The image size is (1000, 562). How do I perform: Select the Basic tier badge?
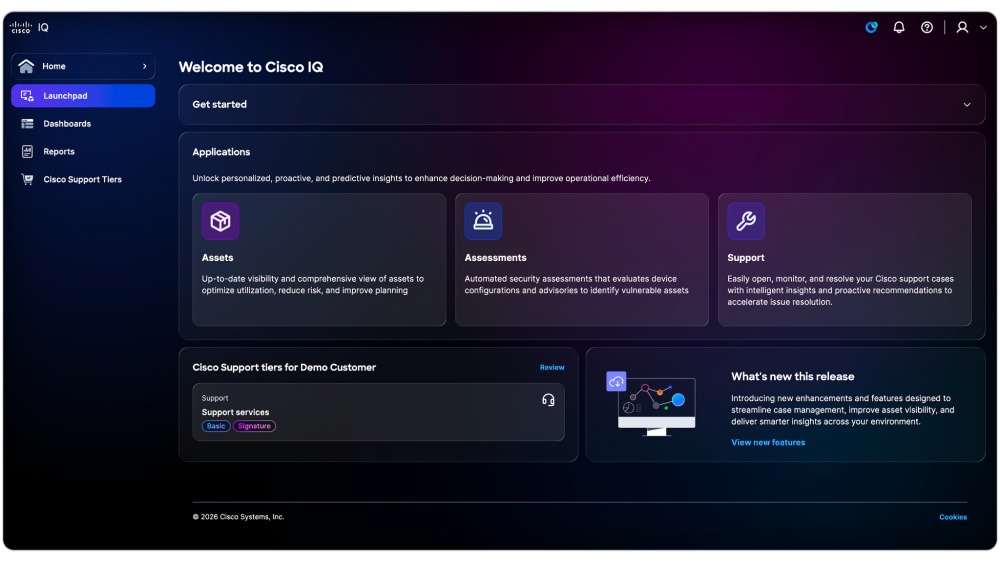point(216,426)
